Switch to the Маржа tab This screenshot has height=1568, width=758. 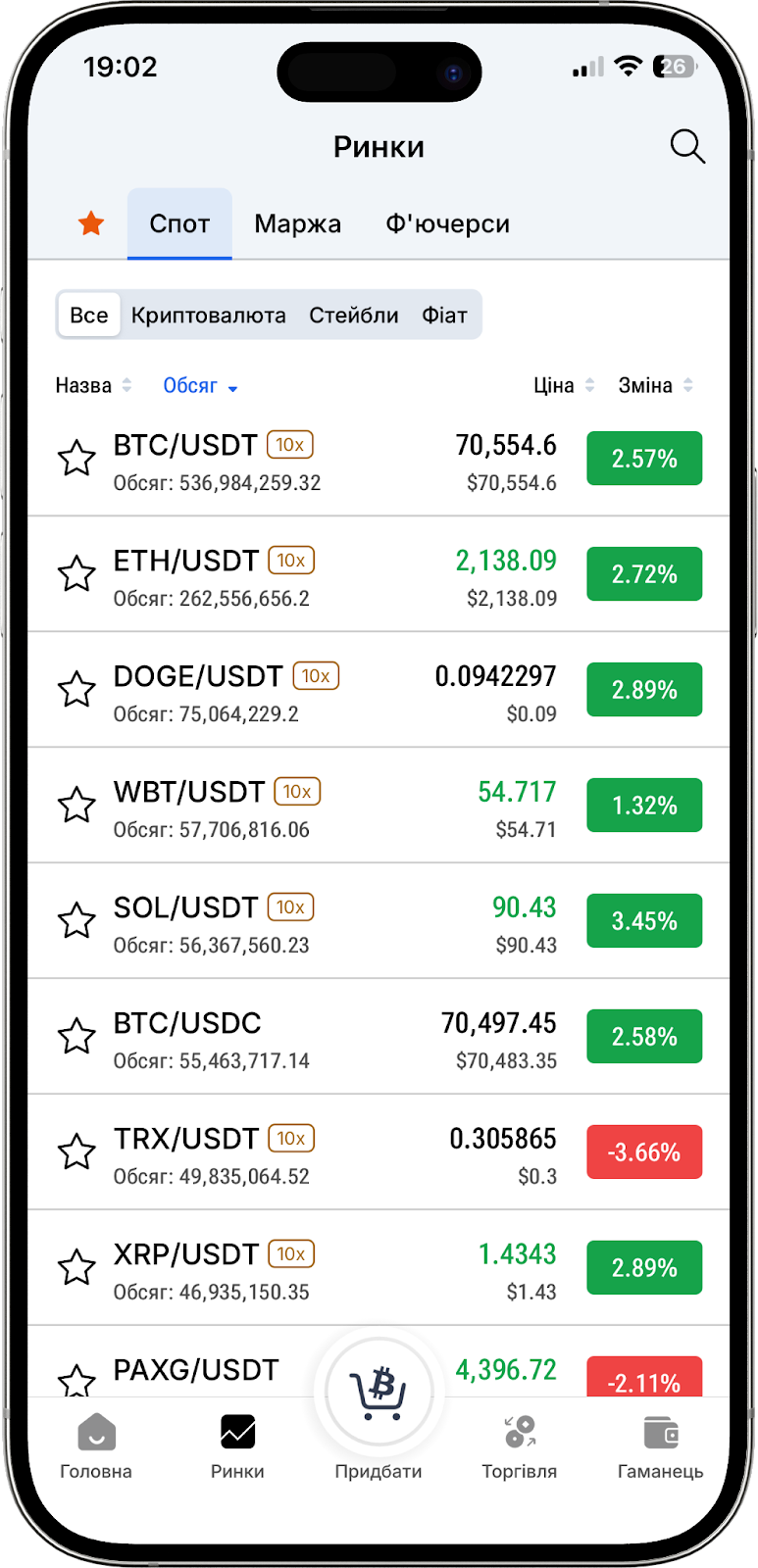[x=297, y=224]
